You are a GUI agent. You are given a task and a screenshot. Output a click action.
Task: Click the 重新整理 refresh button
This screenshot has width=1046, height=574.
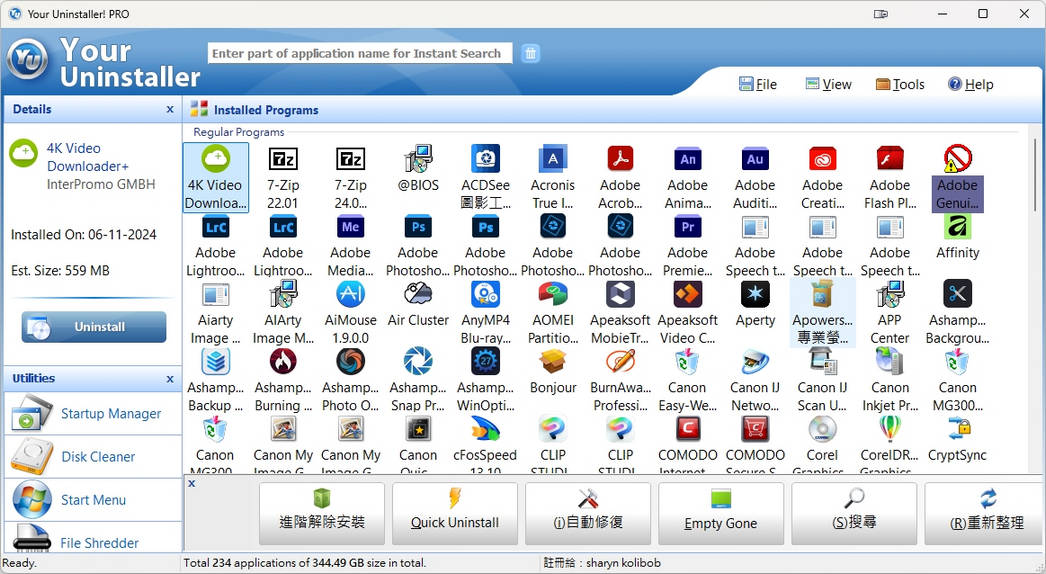[x=985, y=513]
